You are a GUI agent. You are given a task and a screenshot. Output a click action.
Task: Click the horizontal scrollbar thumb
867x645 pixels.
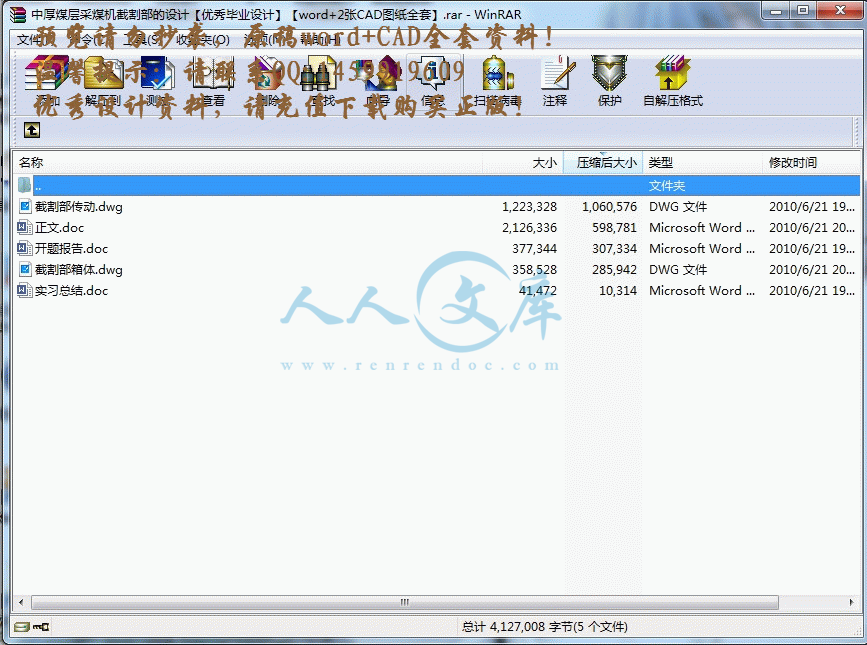click(405, 602)
